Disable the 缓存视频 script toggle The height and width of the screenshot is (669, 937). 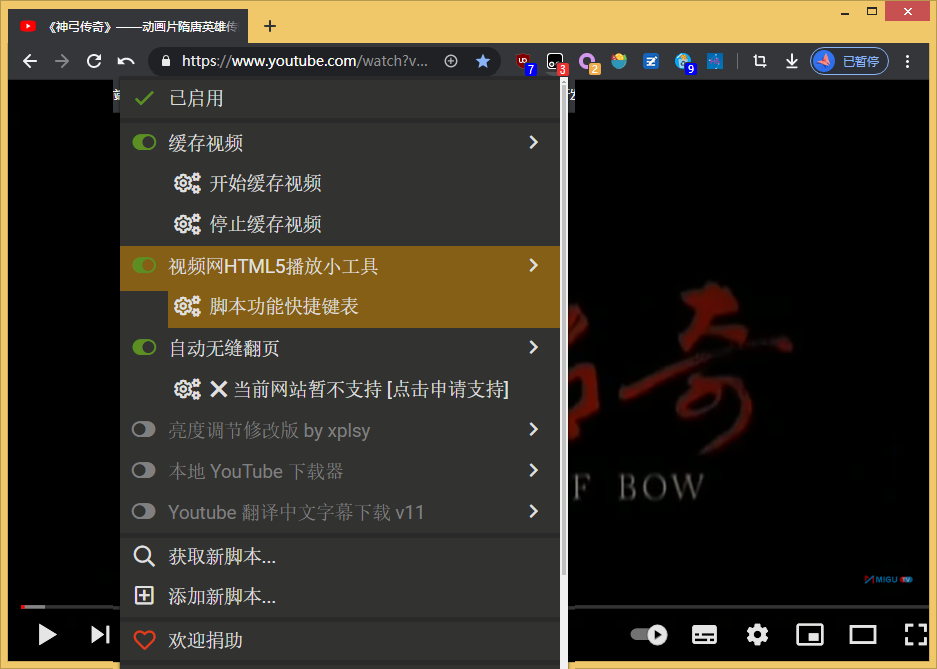pos(144,143)
